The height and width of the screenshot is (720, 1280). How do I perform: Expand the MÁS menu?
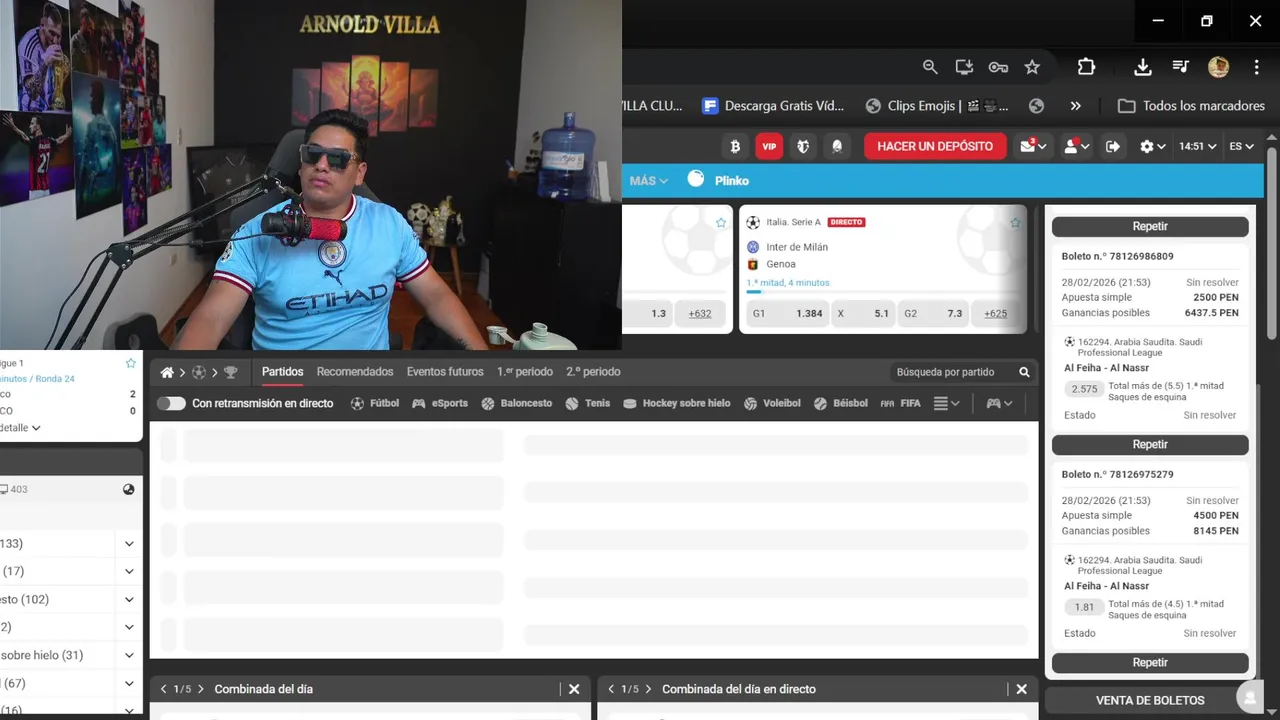[x=649, y=181]
